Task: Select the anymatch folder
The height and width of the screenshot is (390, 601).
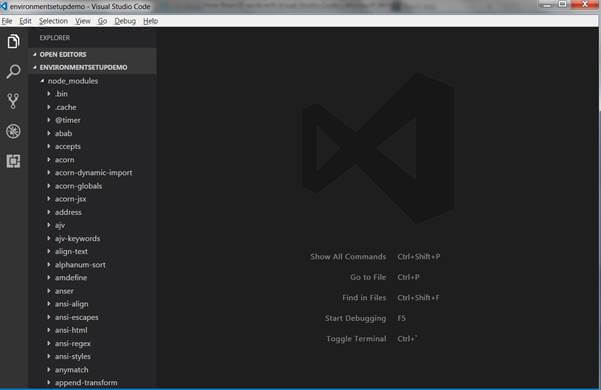Action: [x=72, y=370]
